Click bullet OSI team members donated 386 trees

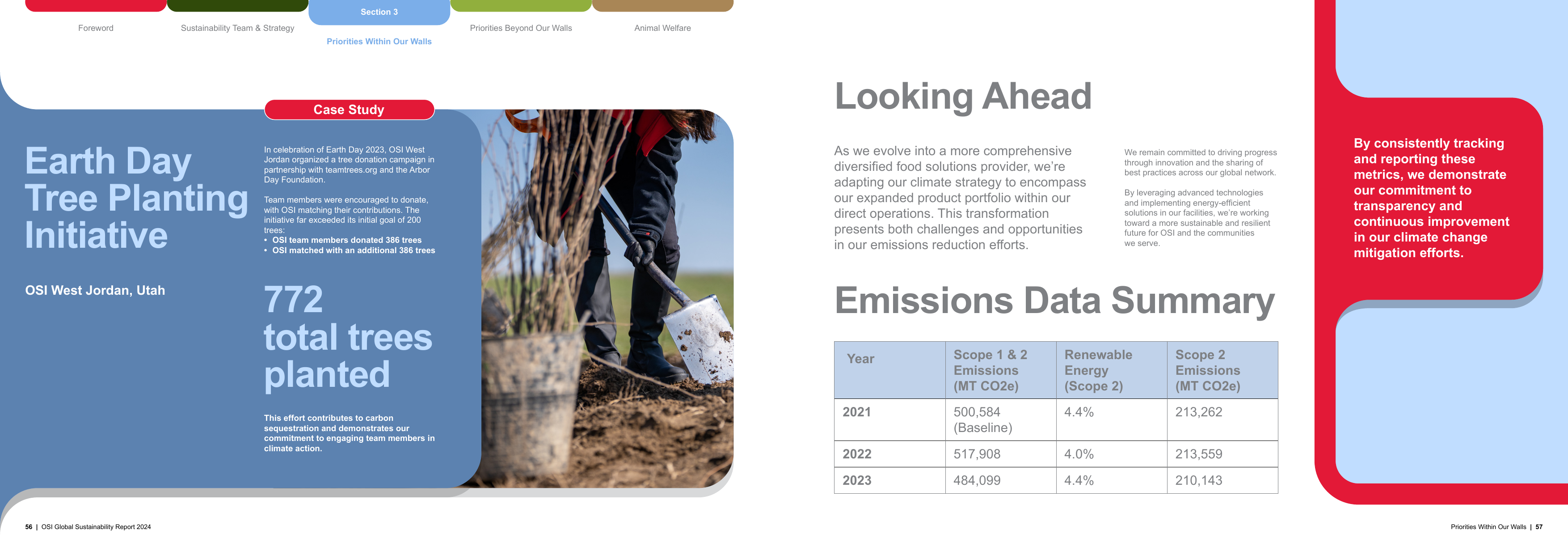(x=347, y=240)
